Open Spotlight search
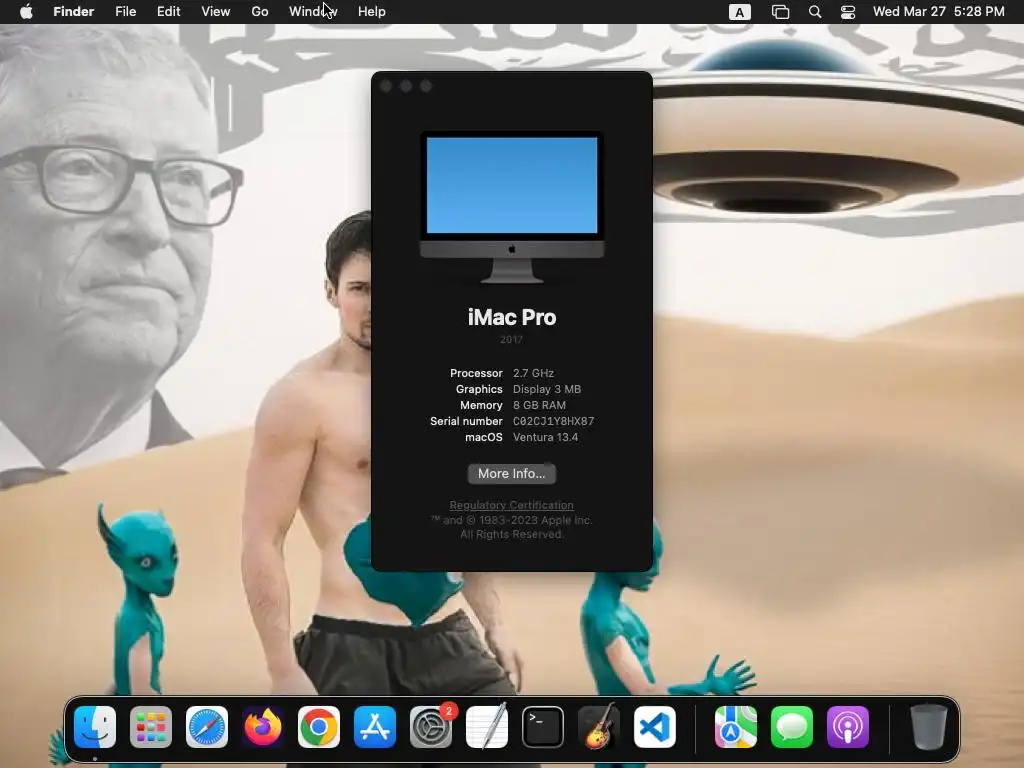 [x=815, y=12]
